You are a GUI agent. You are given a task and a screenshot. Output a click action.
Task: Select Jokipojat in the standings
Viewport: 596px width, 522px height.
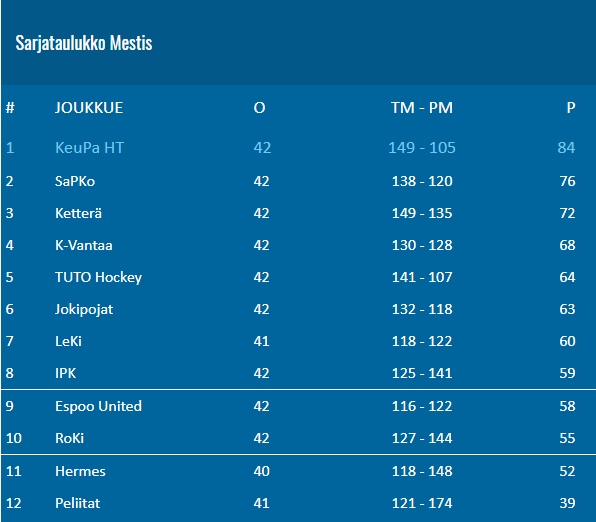pyautogui.click(x=84, y=309)
